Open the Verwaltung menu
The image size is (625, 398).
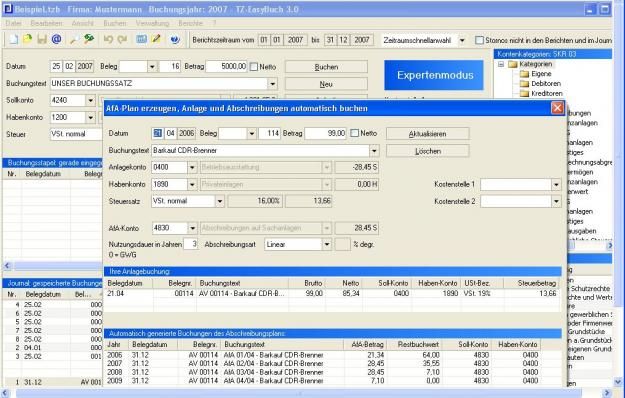pos(152,23)
